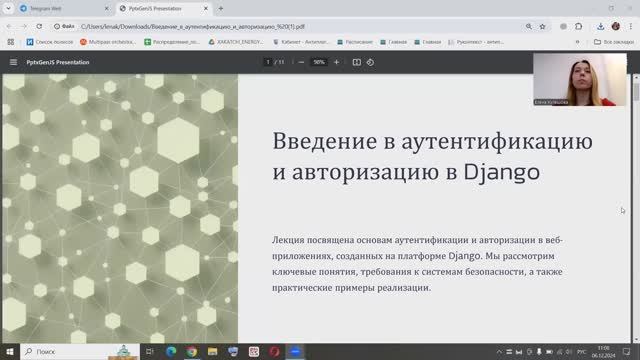Open the Распределение_по bookmark
This screenshot has width=640, height=360.
pyautogui.click(x=172, y=42)
